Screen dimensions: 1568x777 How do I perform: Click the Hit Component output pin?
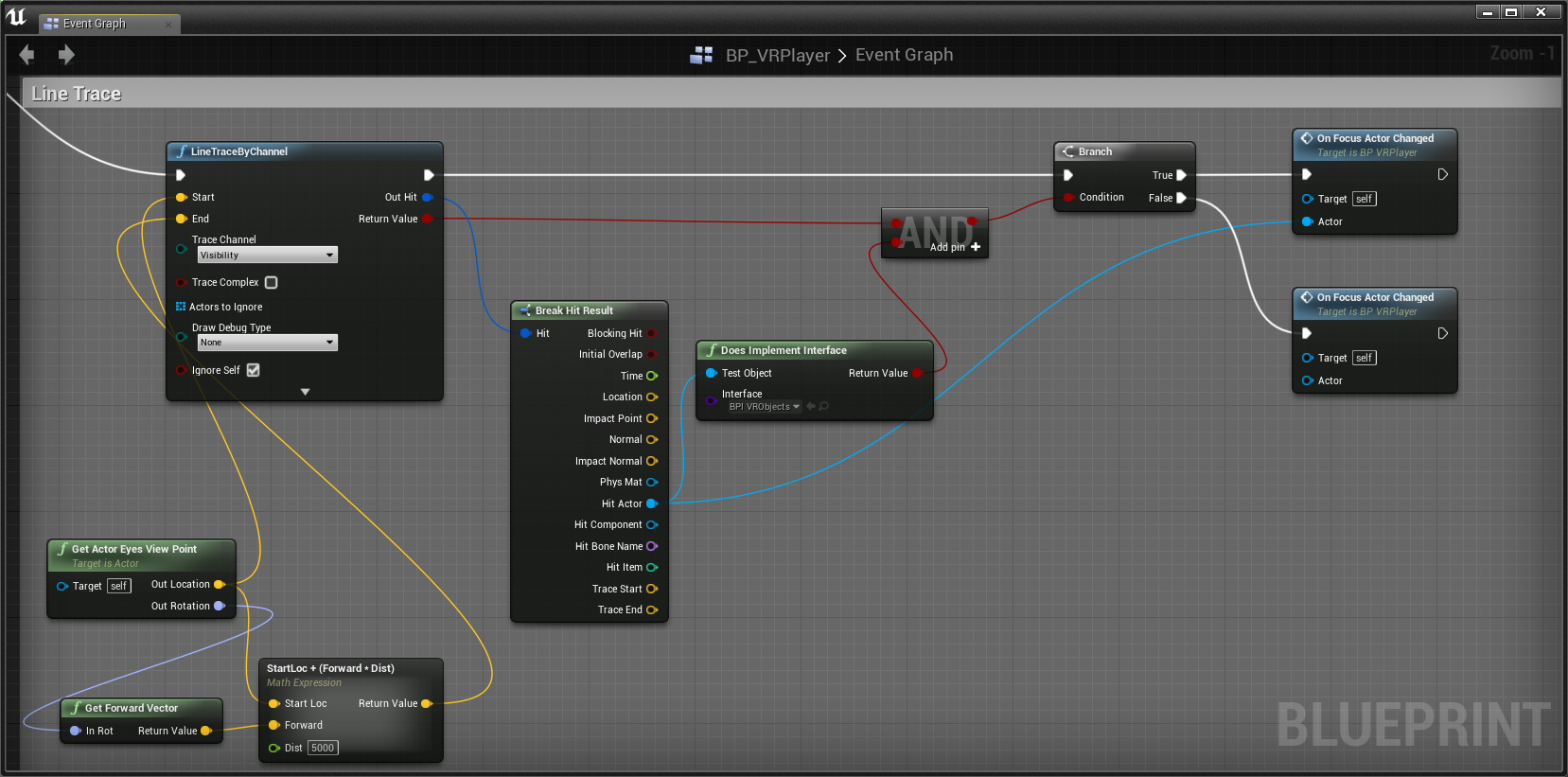pos(652,524)
